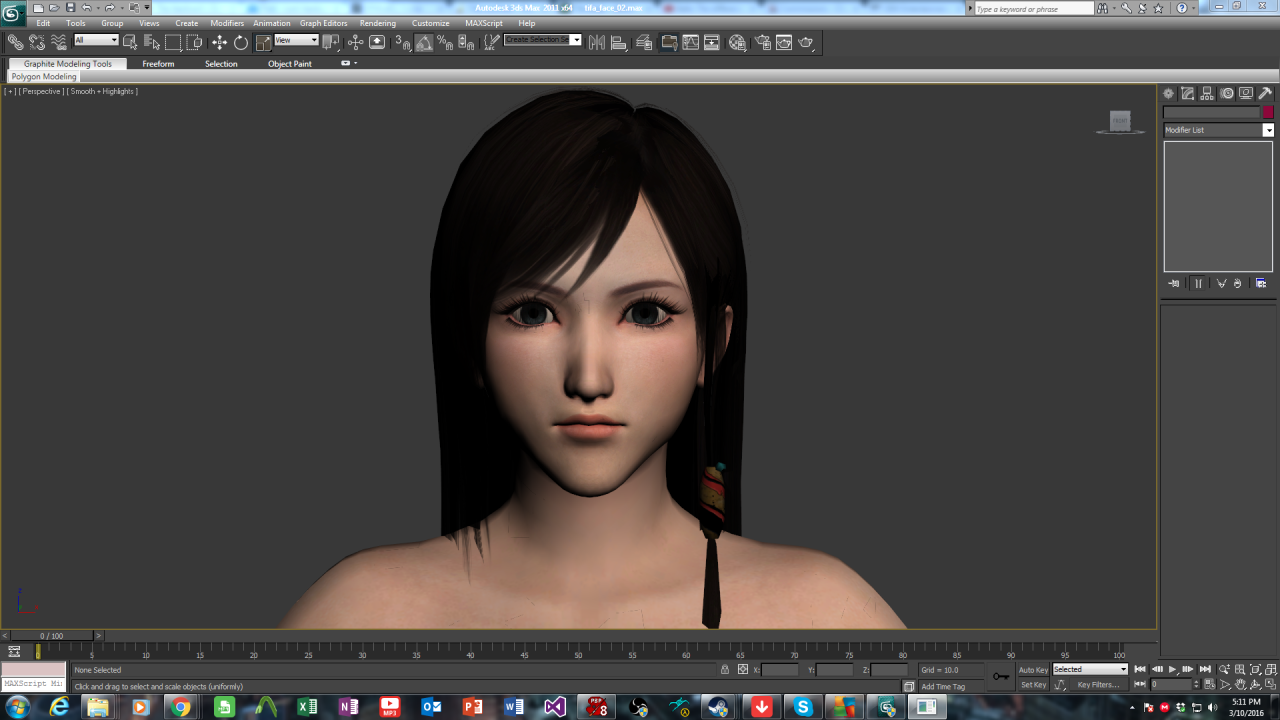Image resolution: width=1280 pixels, height=720 pixels.
Task: Click Go to End playback button
Action: [x=1205, y=669]
